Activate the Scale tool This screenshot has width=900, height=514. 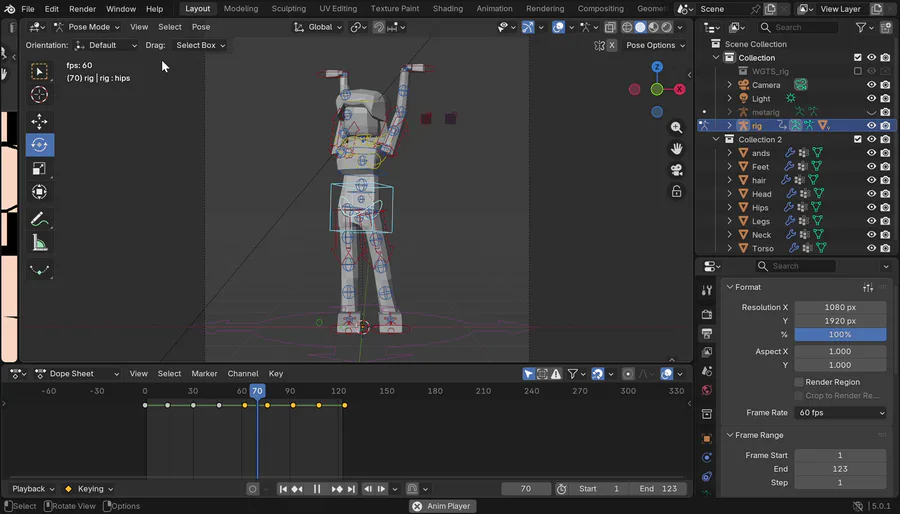pyautogui.click(x=40, y=168)
